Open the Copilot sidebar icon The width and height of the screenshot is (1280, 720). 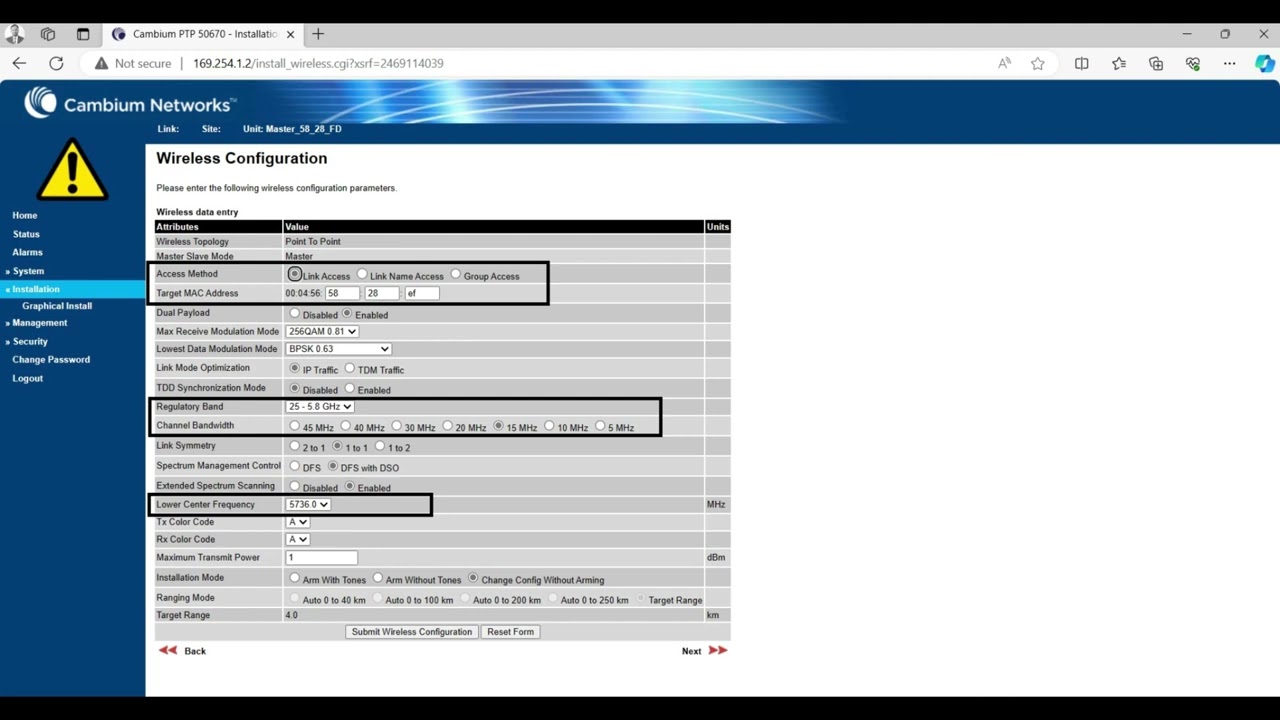pyautogui.click(x=1265, y=63)
